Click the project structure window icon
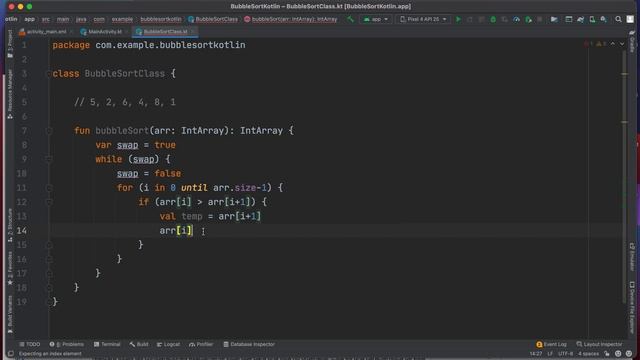Screen dimensions: 640x360 568,19
